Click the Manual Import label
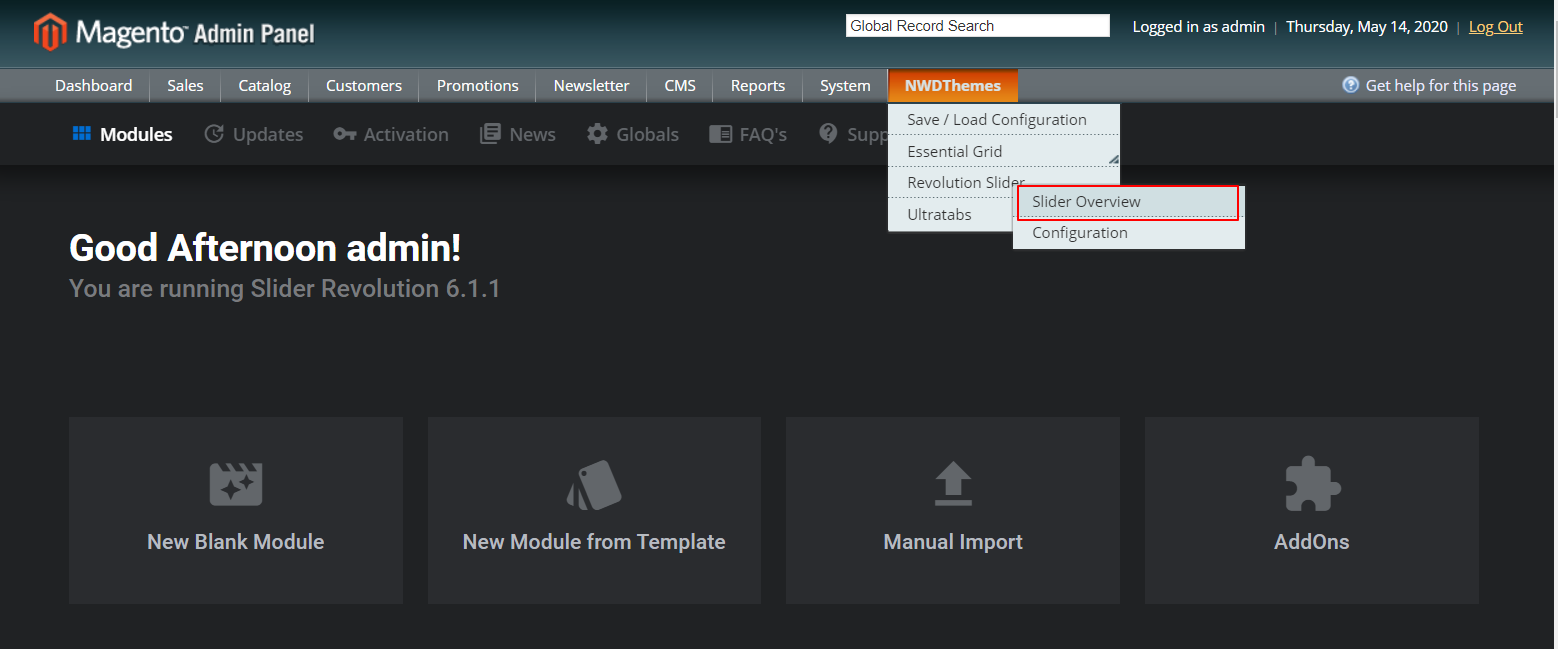Screen dimensions: 1558x649 point(953,542)
